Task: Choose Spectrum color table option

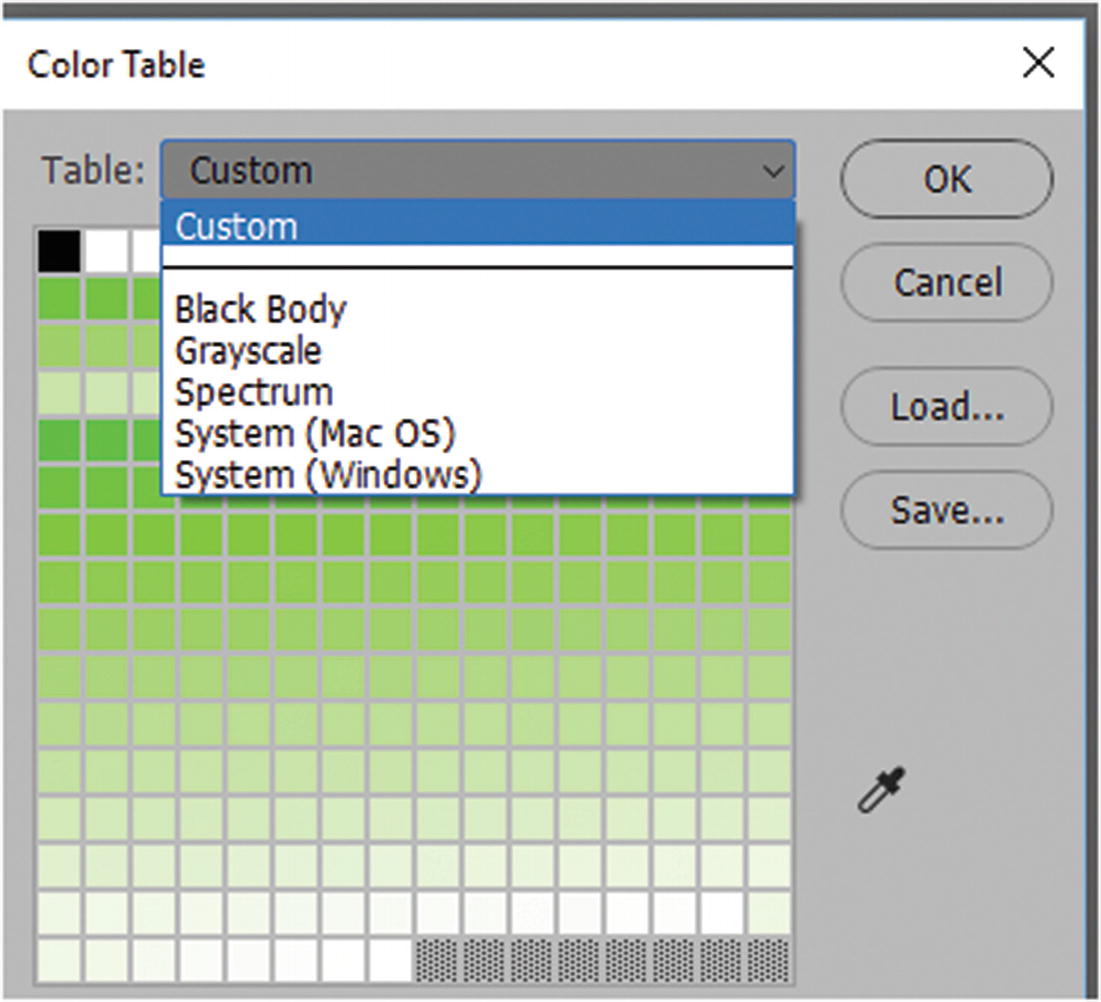Action: click(x=254, y=391)
